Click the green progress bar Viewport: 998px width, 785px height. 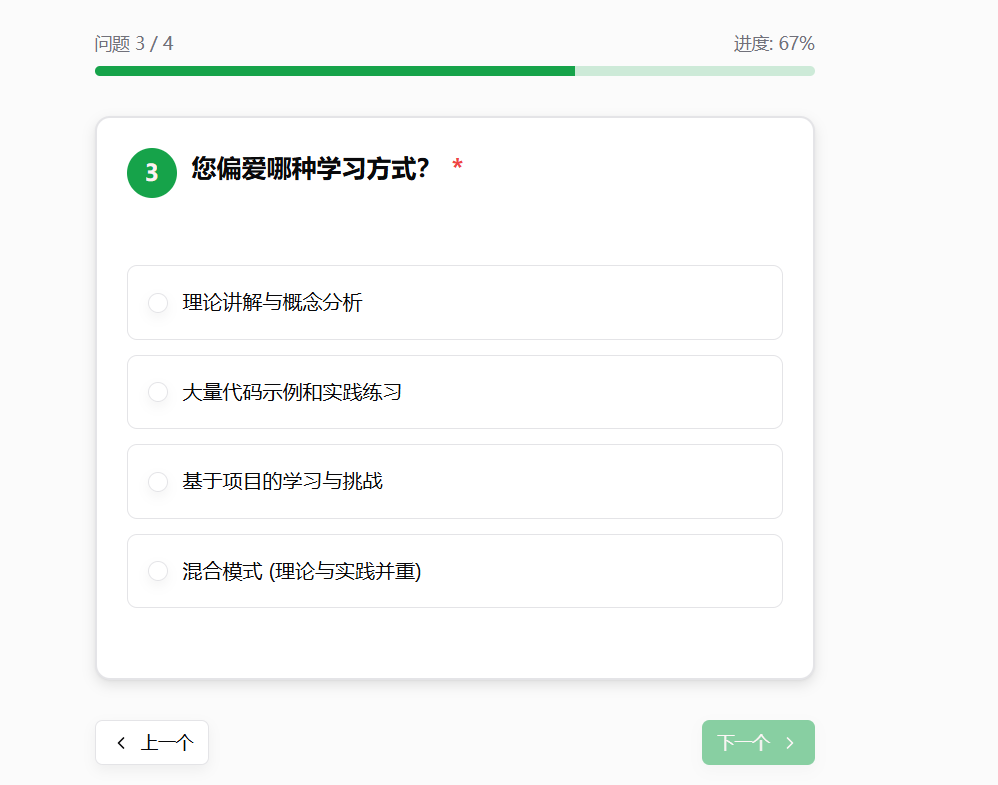point(455,71)
